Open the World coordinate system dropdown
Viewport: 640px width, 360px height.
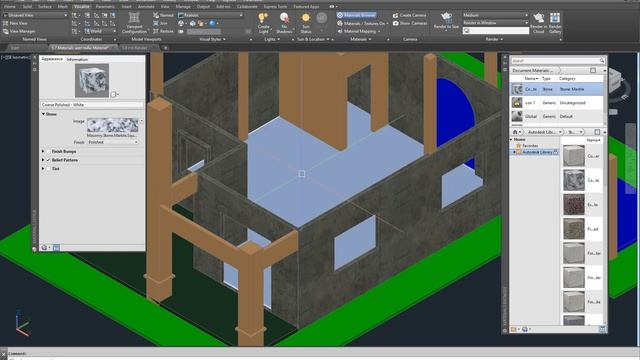click(100, 31)
